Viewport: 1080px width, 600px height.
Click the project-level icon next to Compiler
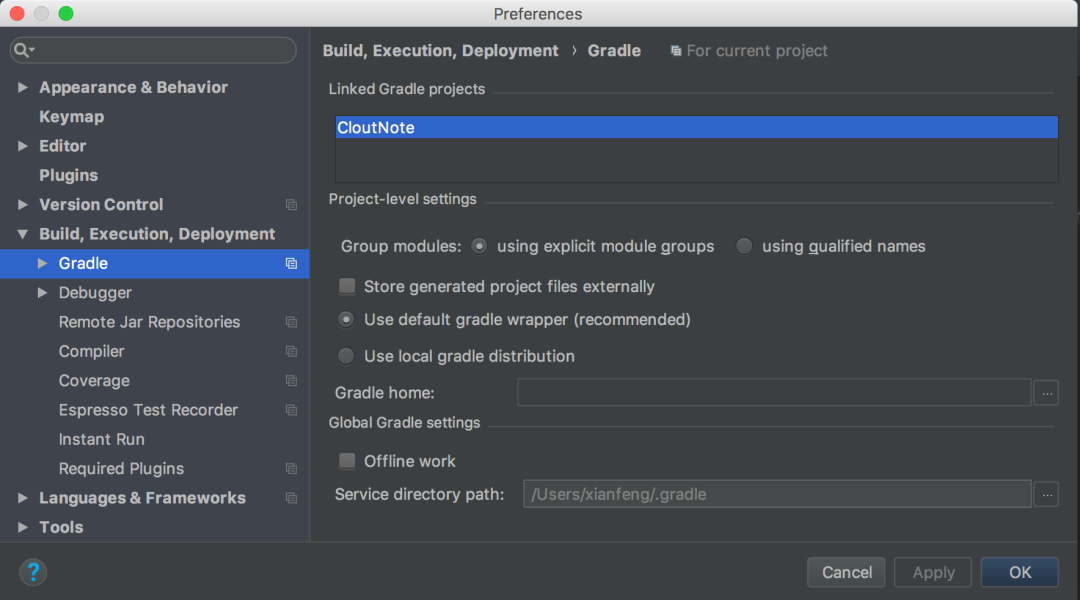tap(291, 351)
